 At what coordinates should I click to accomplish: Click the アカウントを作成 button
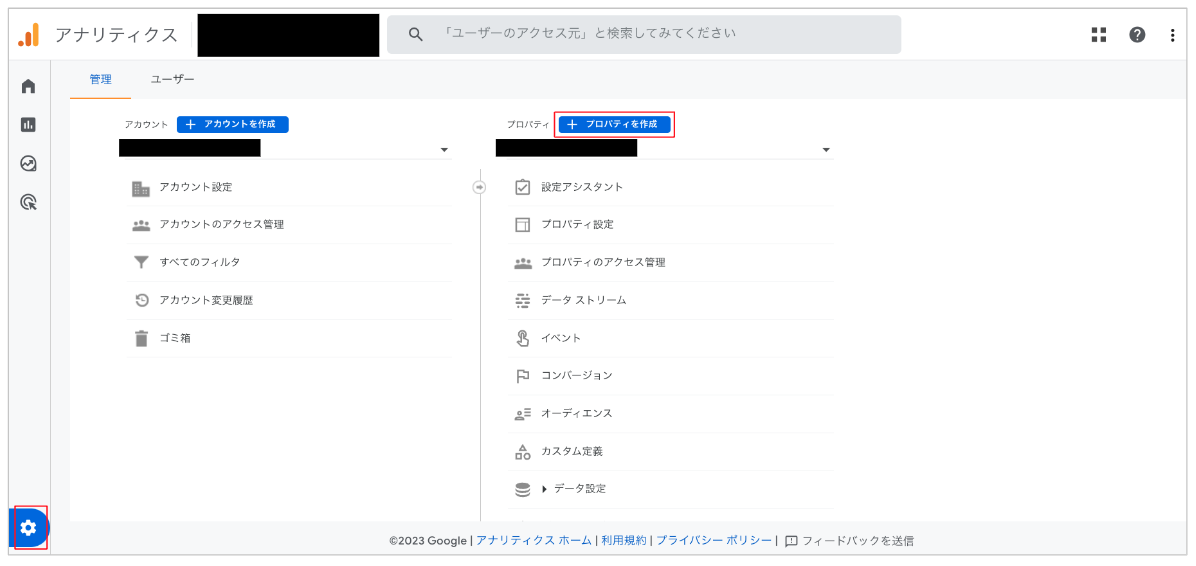coord(233,124)
